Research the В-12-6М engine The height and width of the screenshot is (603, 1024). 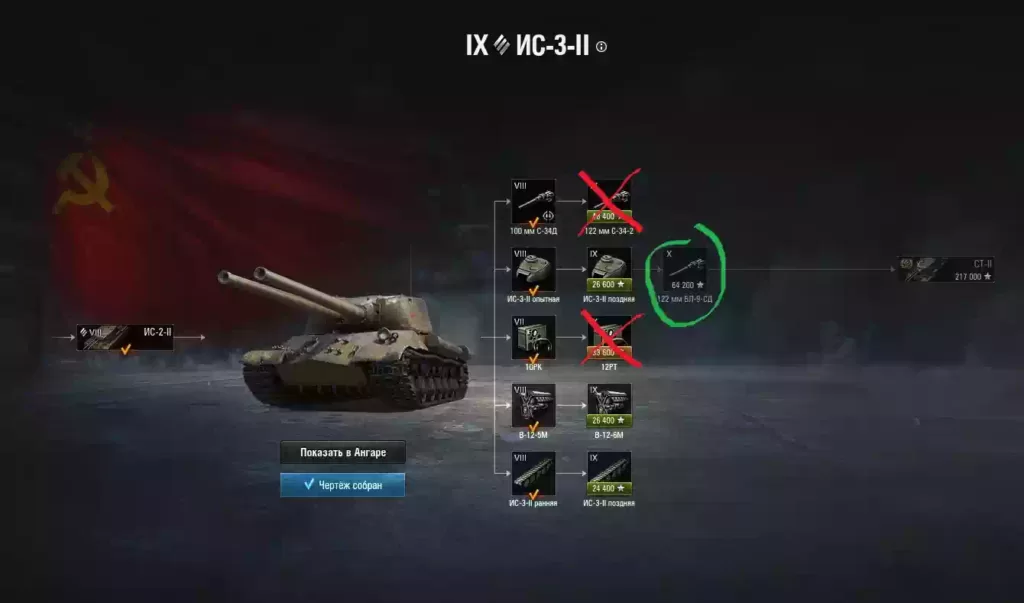coord(609,406)
